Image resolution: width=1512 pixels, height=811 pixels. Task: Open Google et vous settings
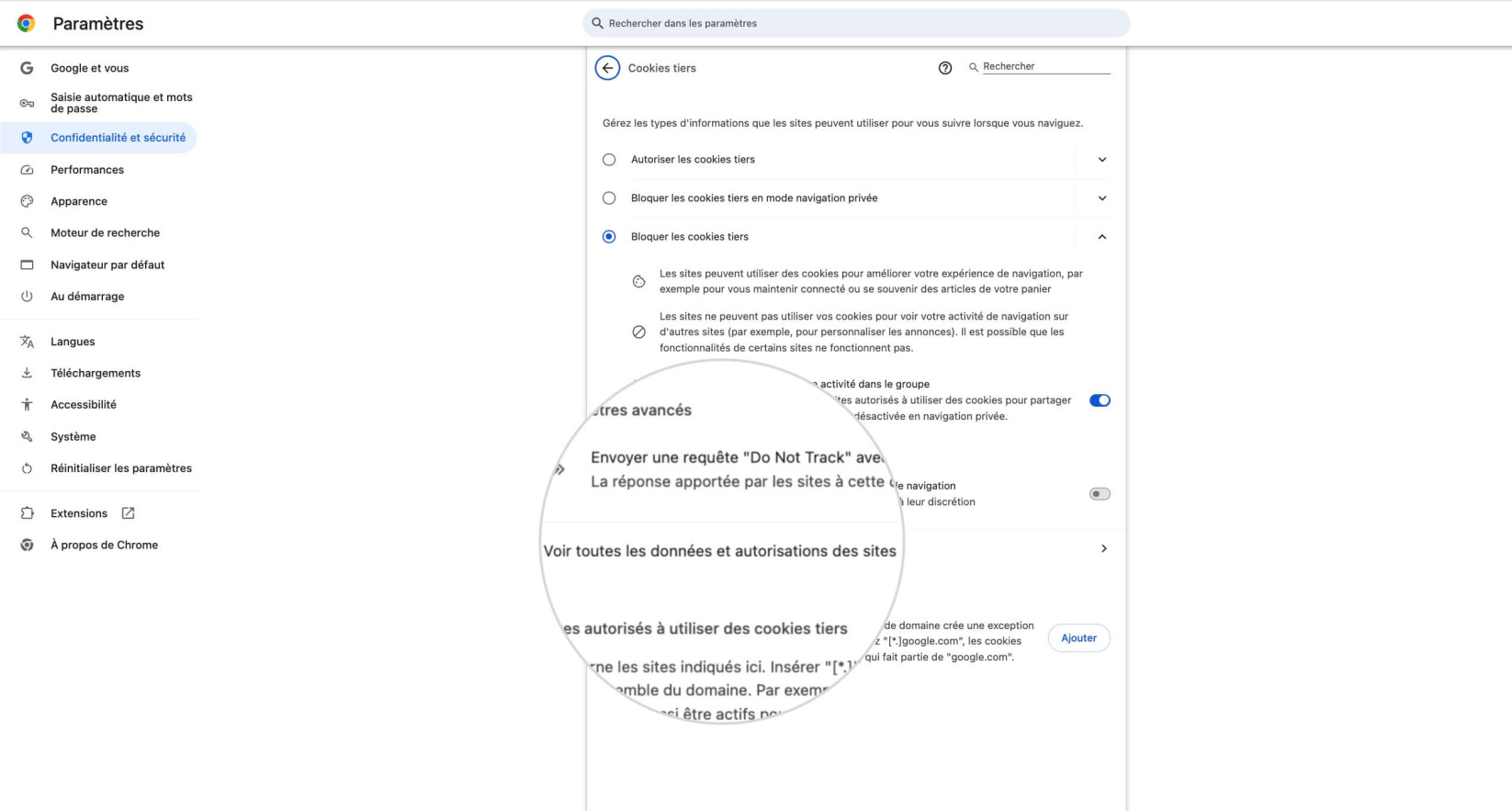(89, 68)
